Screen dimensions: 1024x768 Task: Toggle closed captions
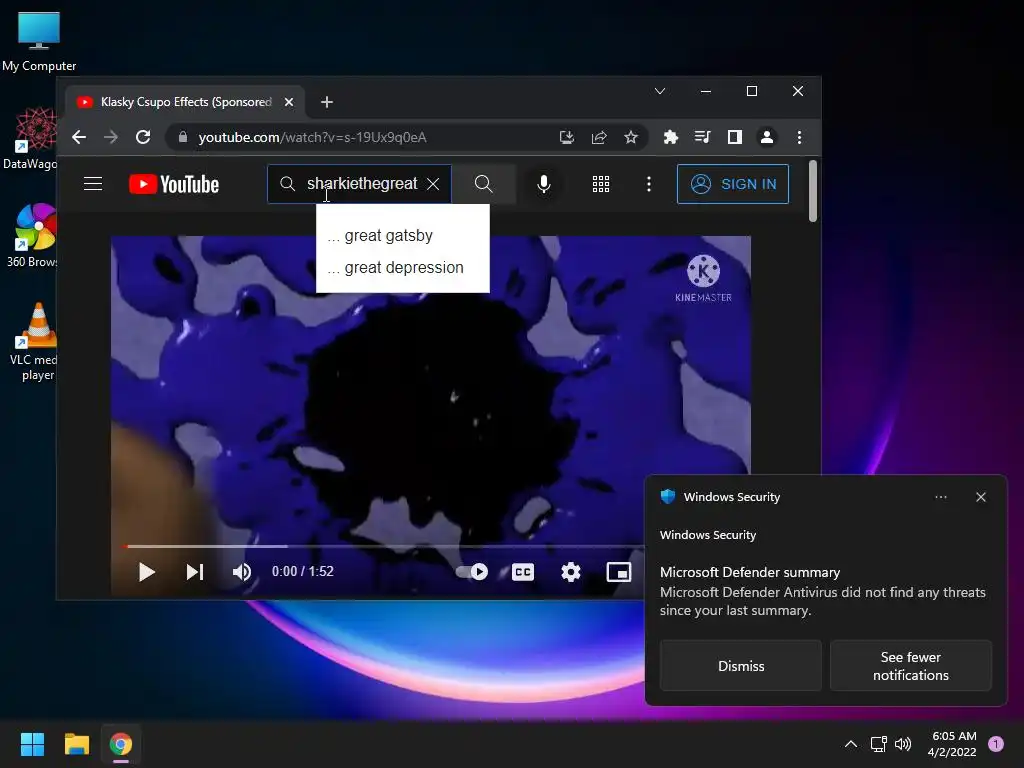pos(522,572)
